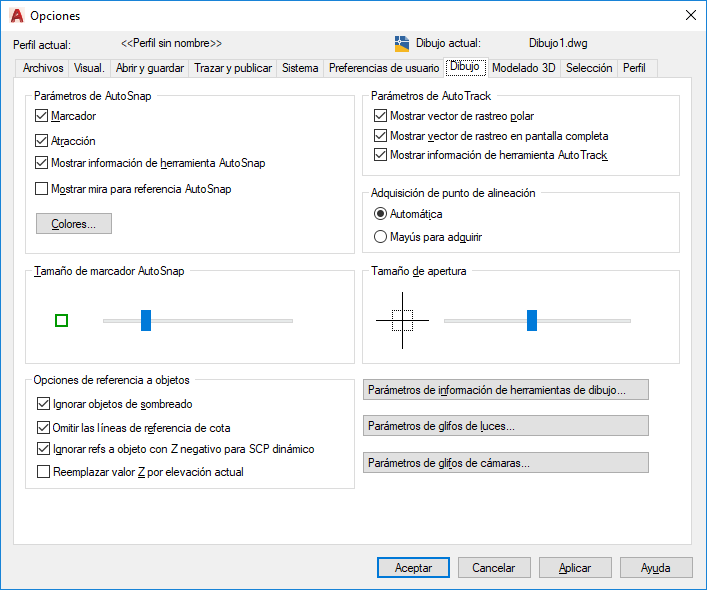Disable Mostrar información de herramienta AutoSnap

pos(41,163)
